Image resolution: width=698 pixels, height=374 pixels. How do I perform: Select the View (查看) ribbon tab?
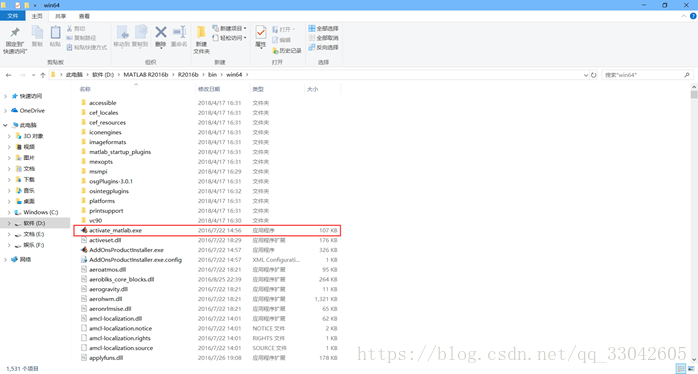pos(84,16)
